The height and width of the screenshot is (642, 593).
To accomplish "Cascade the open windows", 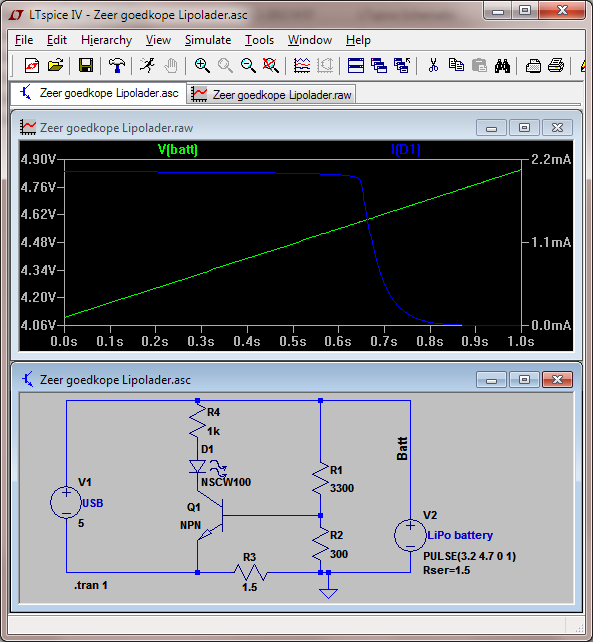I will [x=379, y=66].
